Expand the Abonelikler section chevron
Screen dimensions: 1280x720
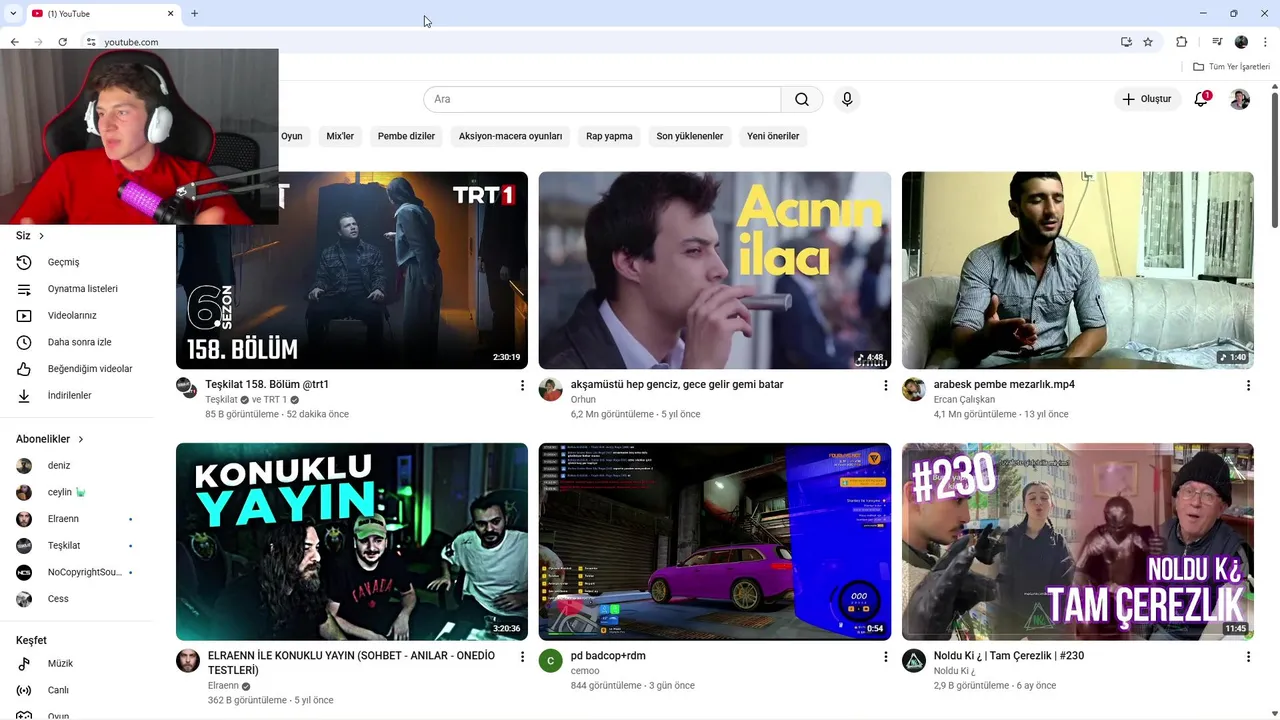81,439
